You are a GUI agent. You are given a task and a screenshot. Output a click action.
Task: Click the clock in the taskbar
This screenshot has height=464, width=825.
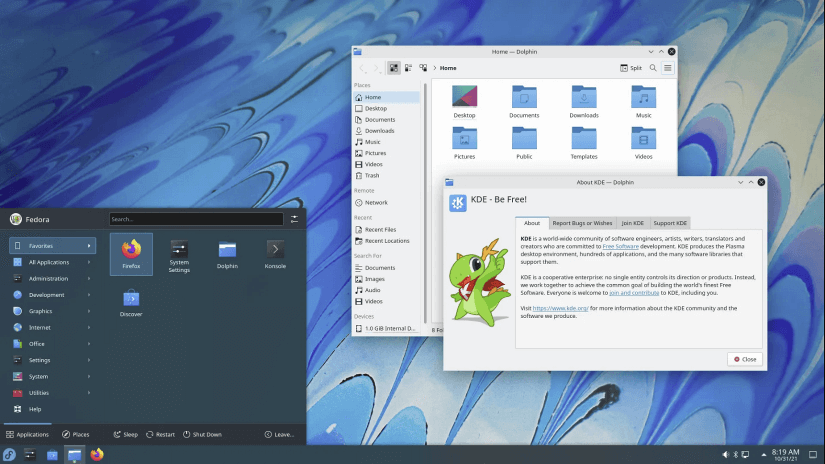786,455
